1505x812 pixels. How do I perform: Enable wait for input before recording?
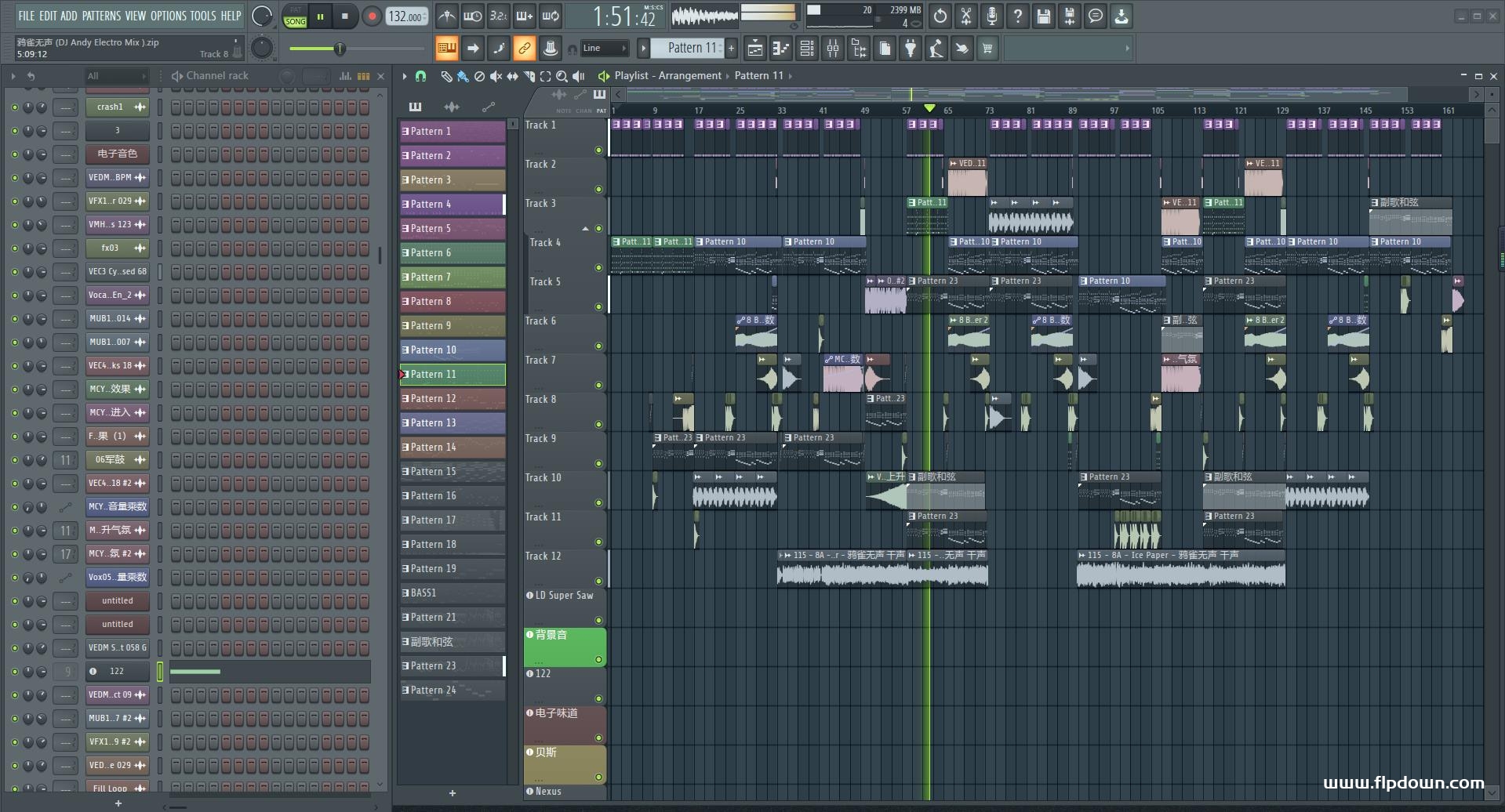472,16
